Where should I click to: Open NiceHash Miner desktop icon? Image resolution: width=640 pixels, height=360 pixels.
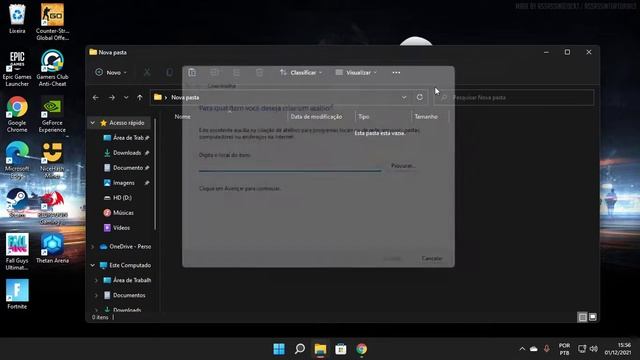52,160
